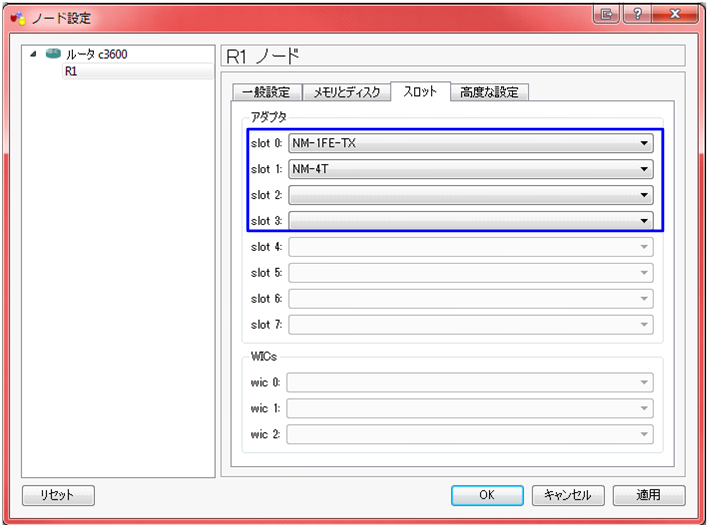The height and width of the screenshot is (528, 709).
Task: Open the empty slot 2 adapter dropdown
Action: (x=471, y=195)
